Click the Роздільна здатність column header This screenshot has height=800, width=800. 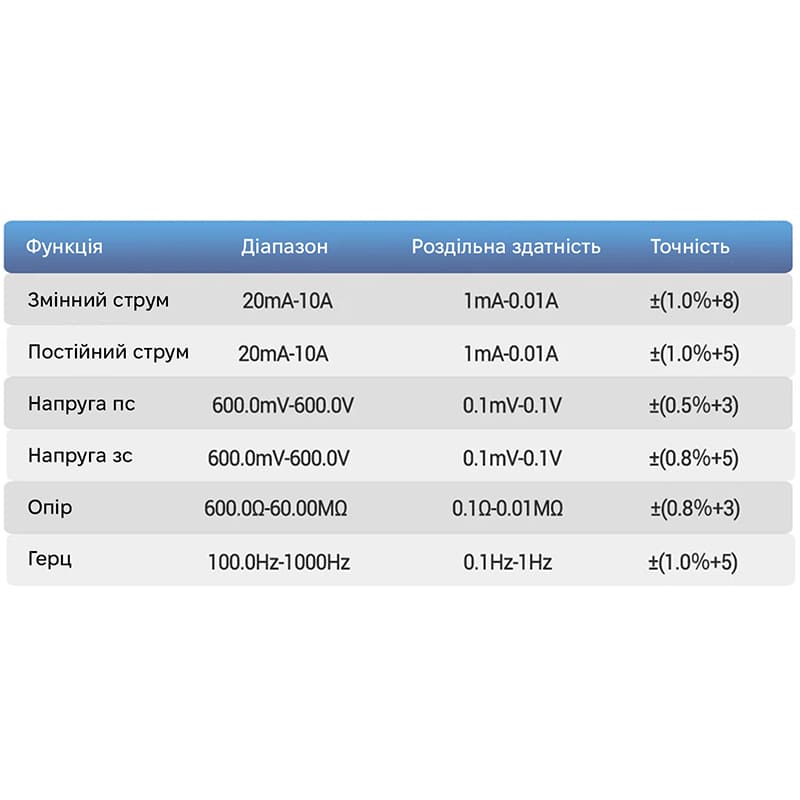pos(506,247)
